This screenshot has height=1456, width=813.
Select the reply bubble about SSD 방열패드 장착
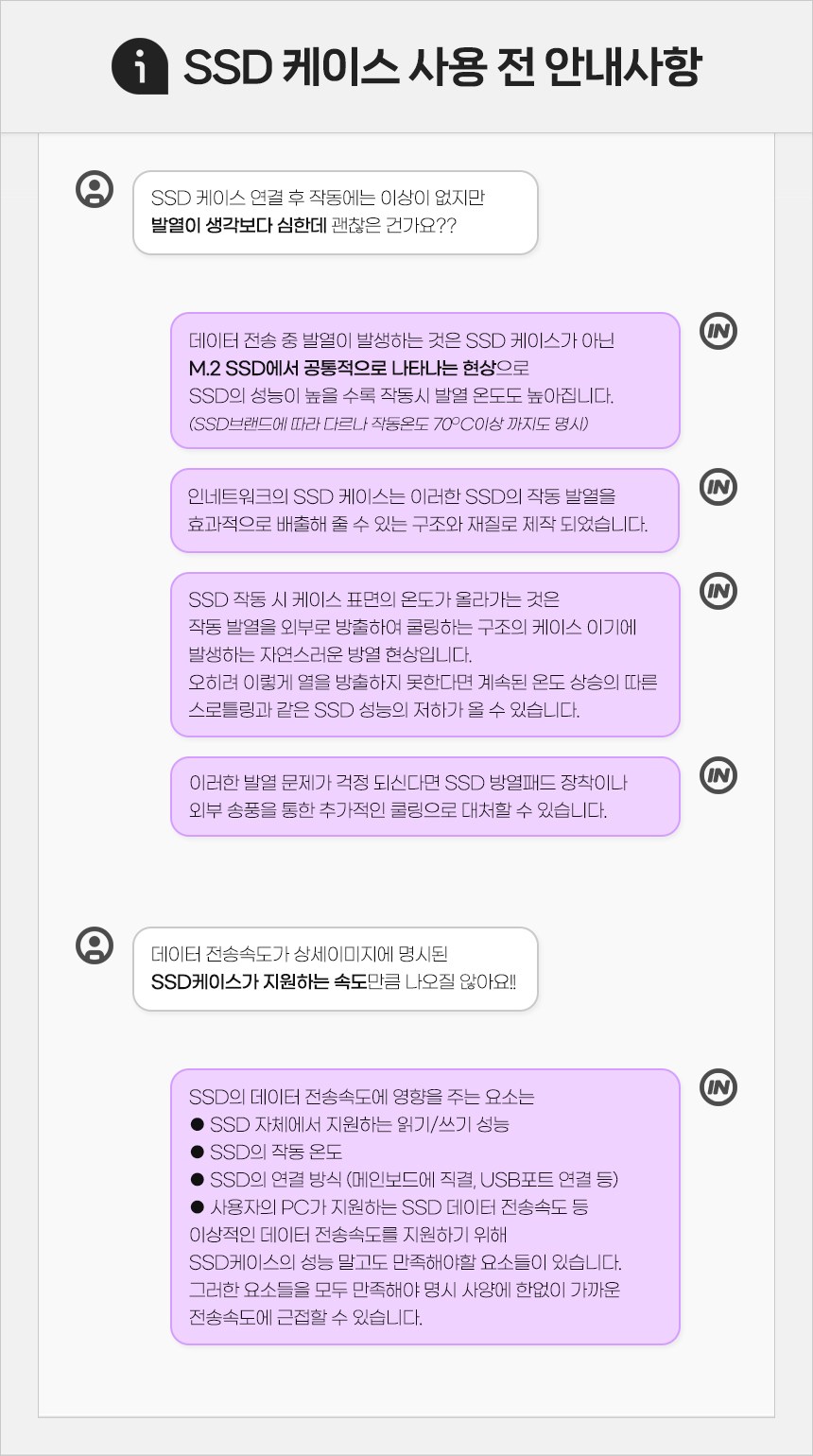(424, 796)
